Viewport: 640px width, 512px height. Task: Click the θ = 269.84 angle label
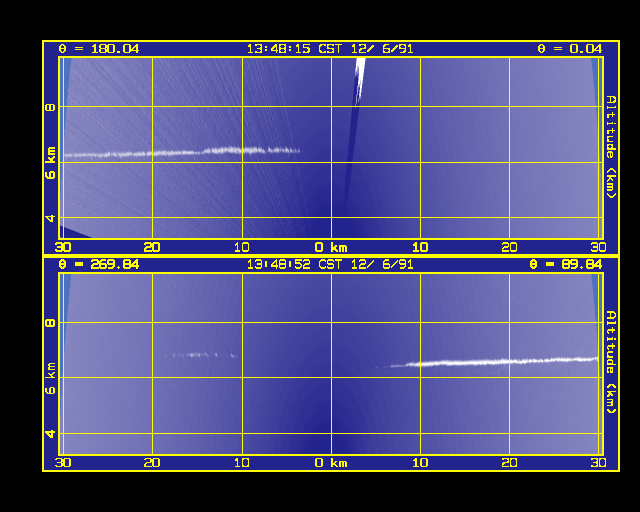pos(99,265)
